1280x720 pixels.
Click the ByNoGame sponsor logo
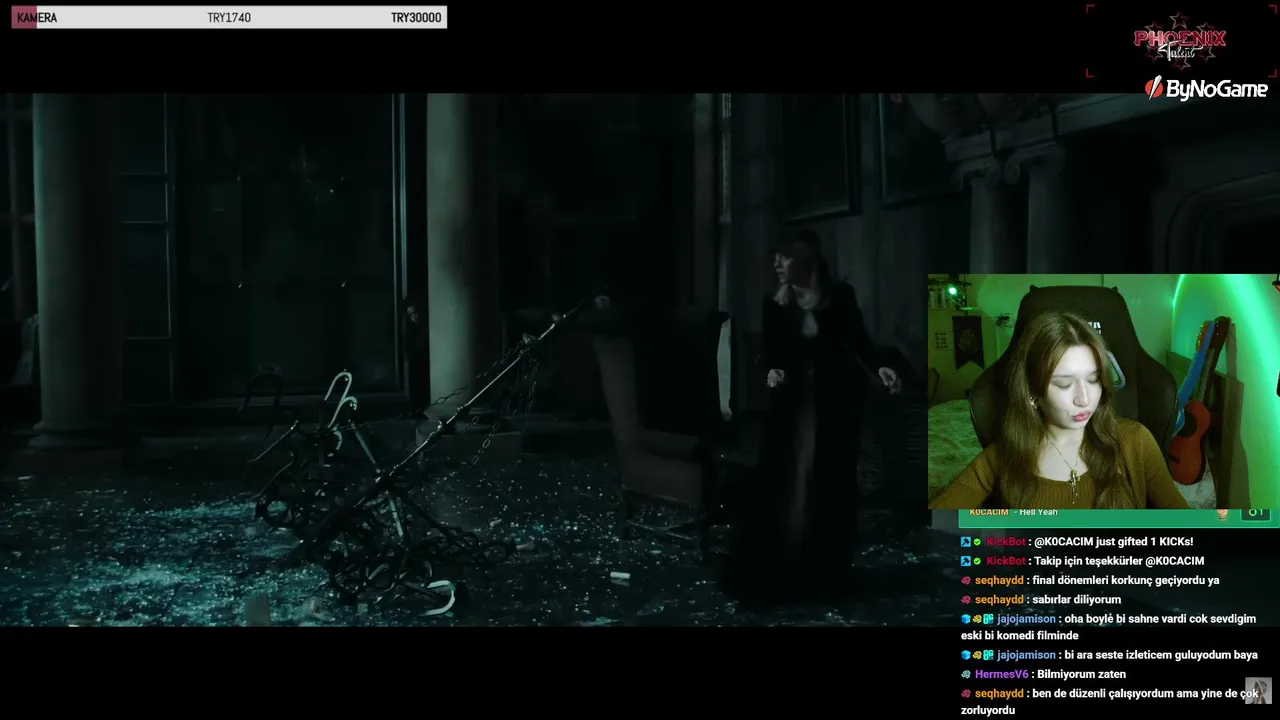pyautogui.click(x=1206, y=89)
